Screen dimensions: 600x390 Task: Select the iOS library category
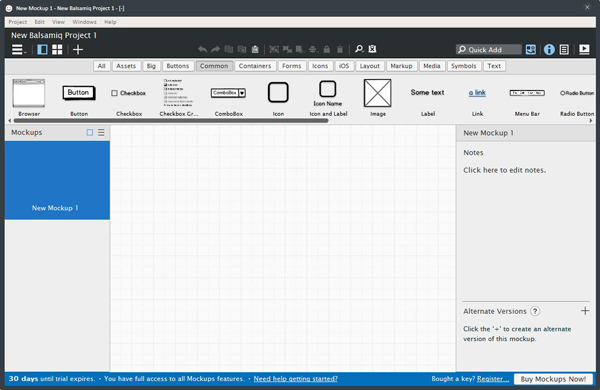[344, 66]
